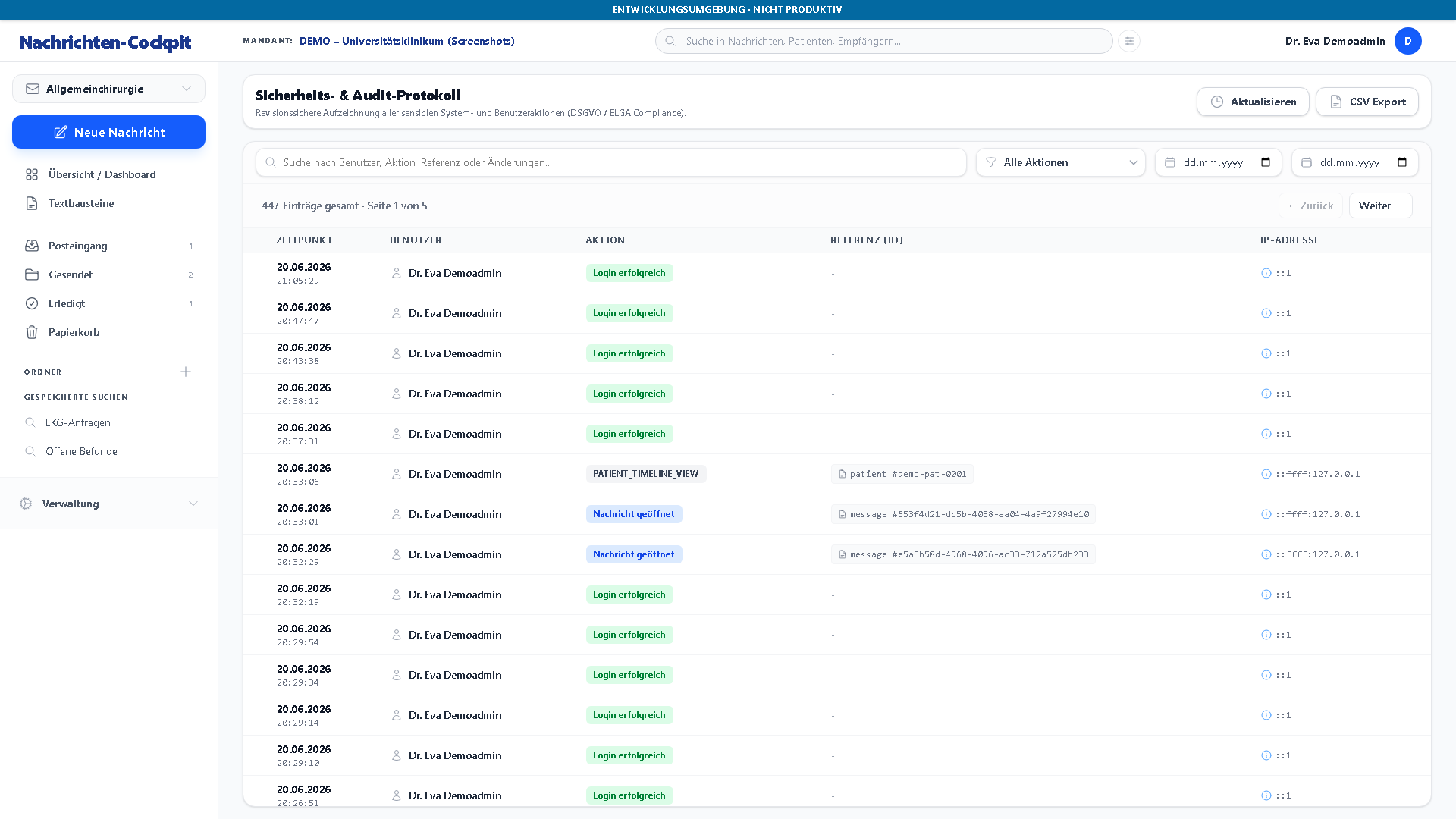Click the user icon in the 20:47:47 row
This screenshot has height=819, width=1456.
coord(396,313)
